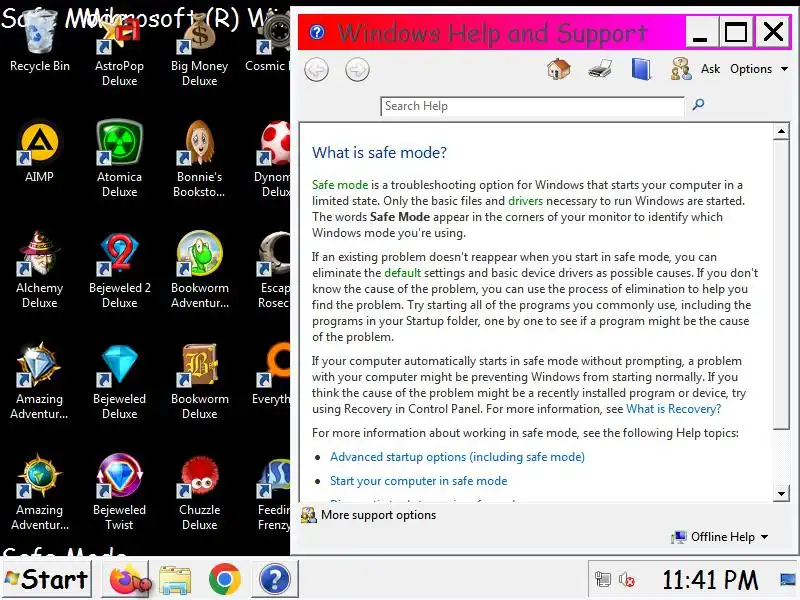Click the muted volume tray icon

pyautogui.click(x=626, y=580)
